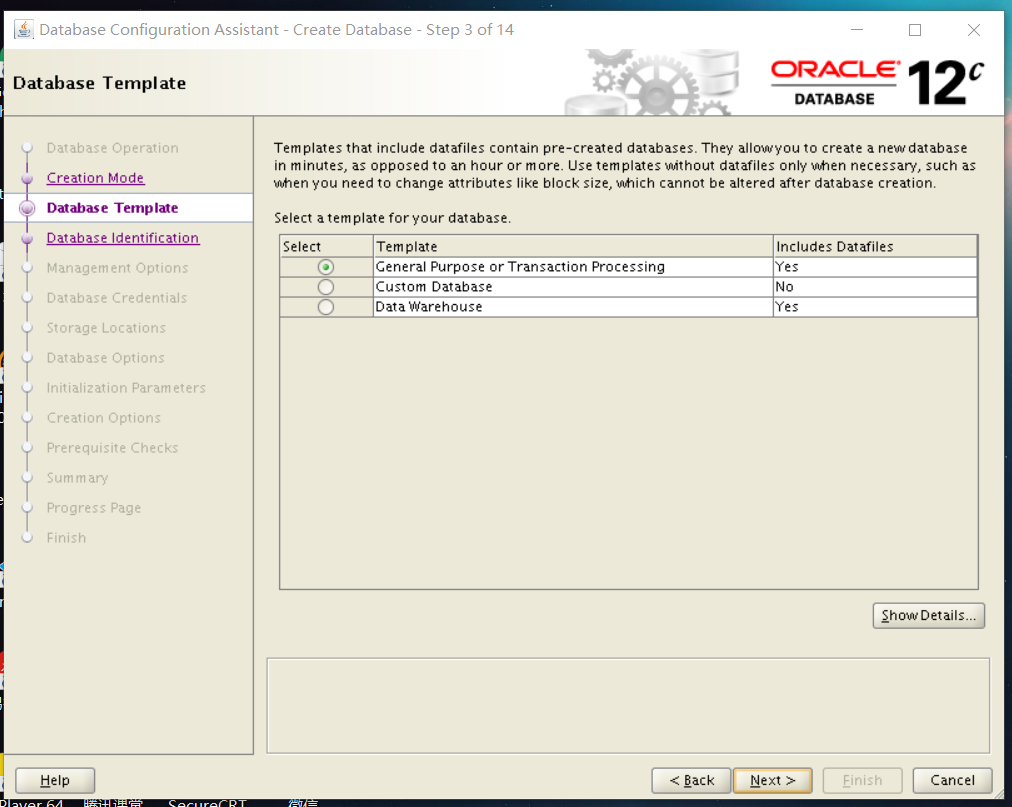Proceed with the Next button
Image resolution: width=1012 pixels, height=807 pixels.
coord(772,780)
